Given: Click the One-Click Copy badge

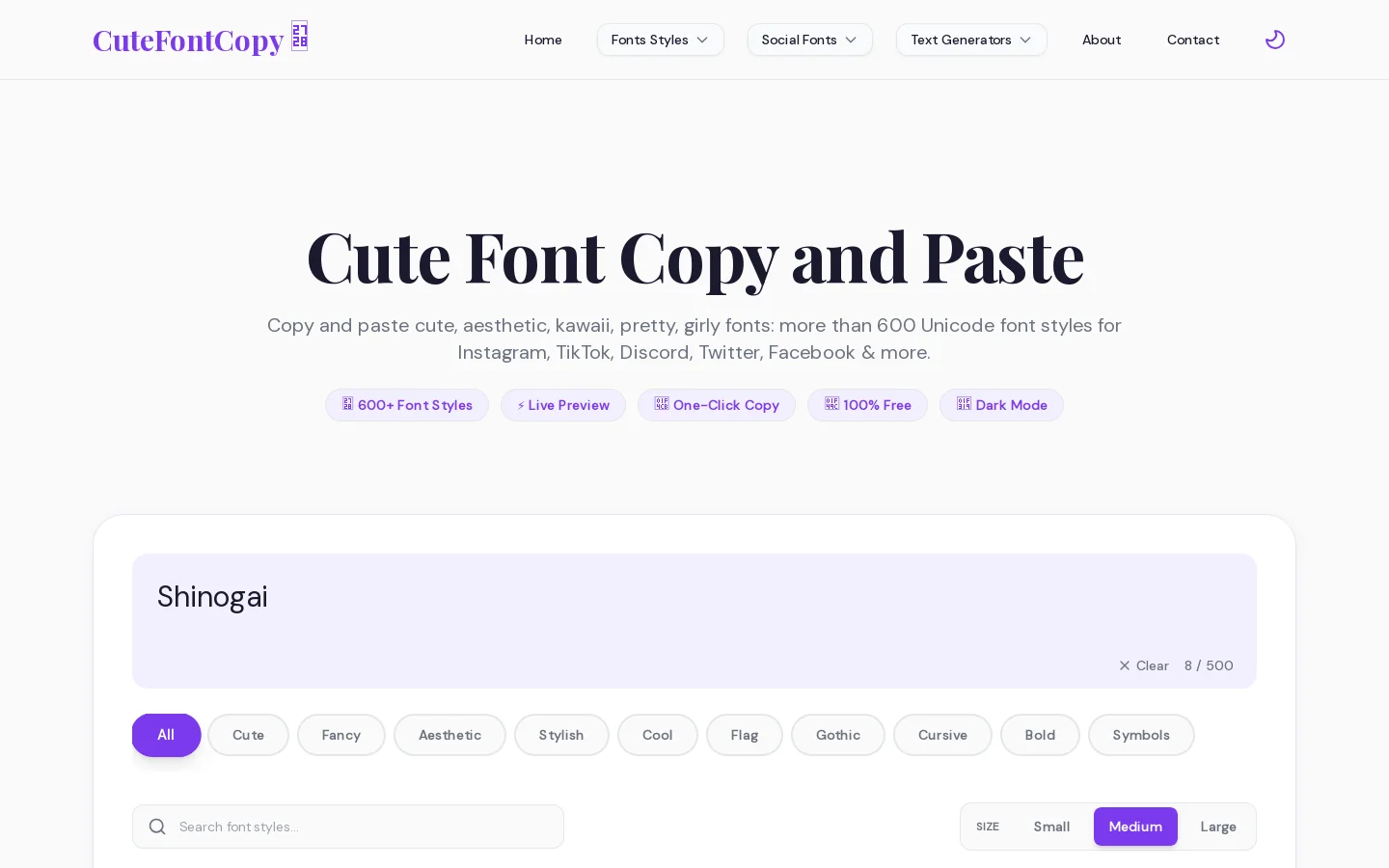Looking at the screenshot, I should tap(717, 405).
